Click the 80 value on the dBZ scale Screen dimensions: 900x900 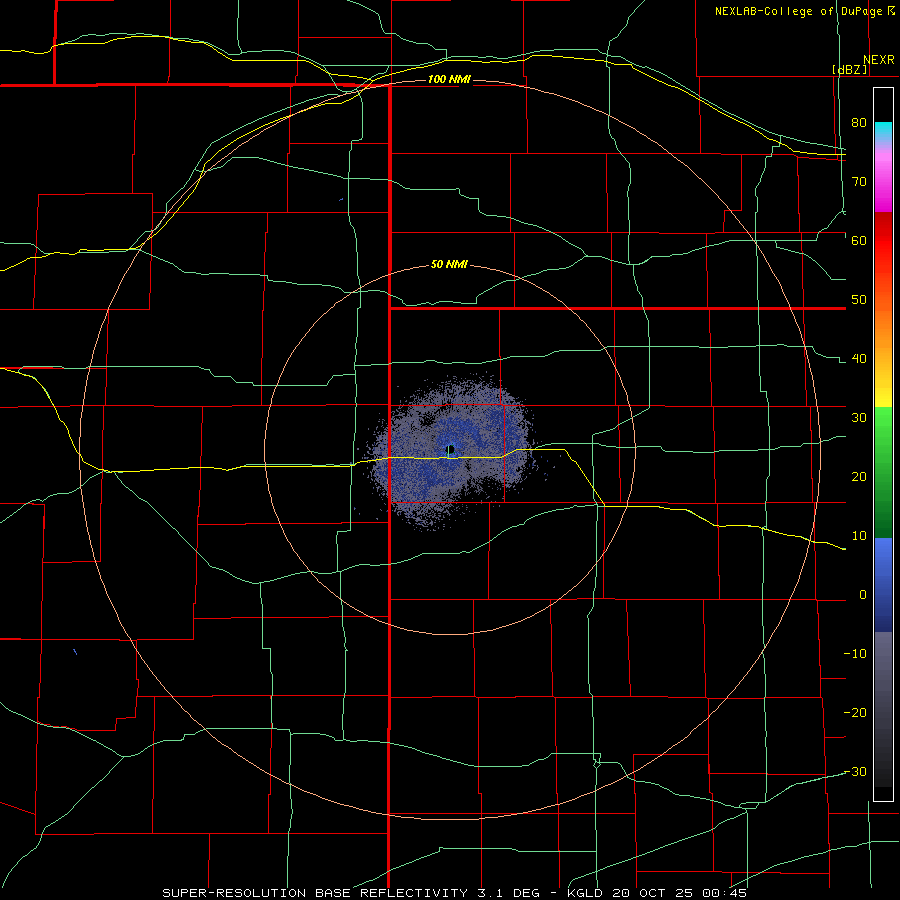tap(859, 122)
